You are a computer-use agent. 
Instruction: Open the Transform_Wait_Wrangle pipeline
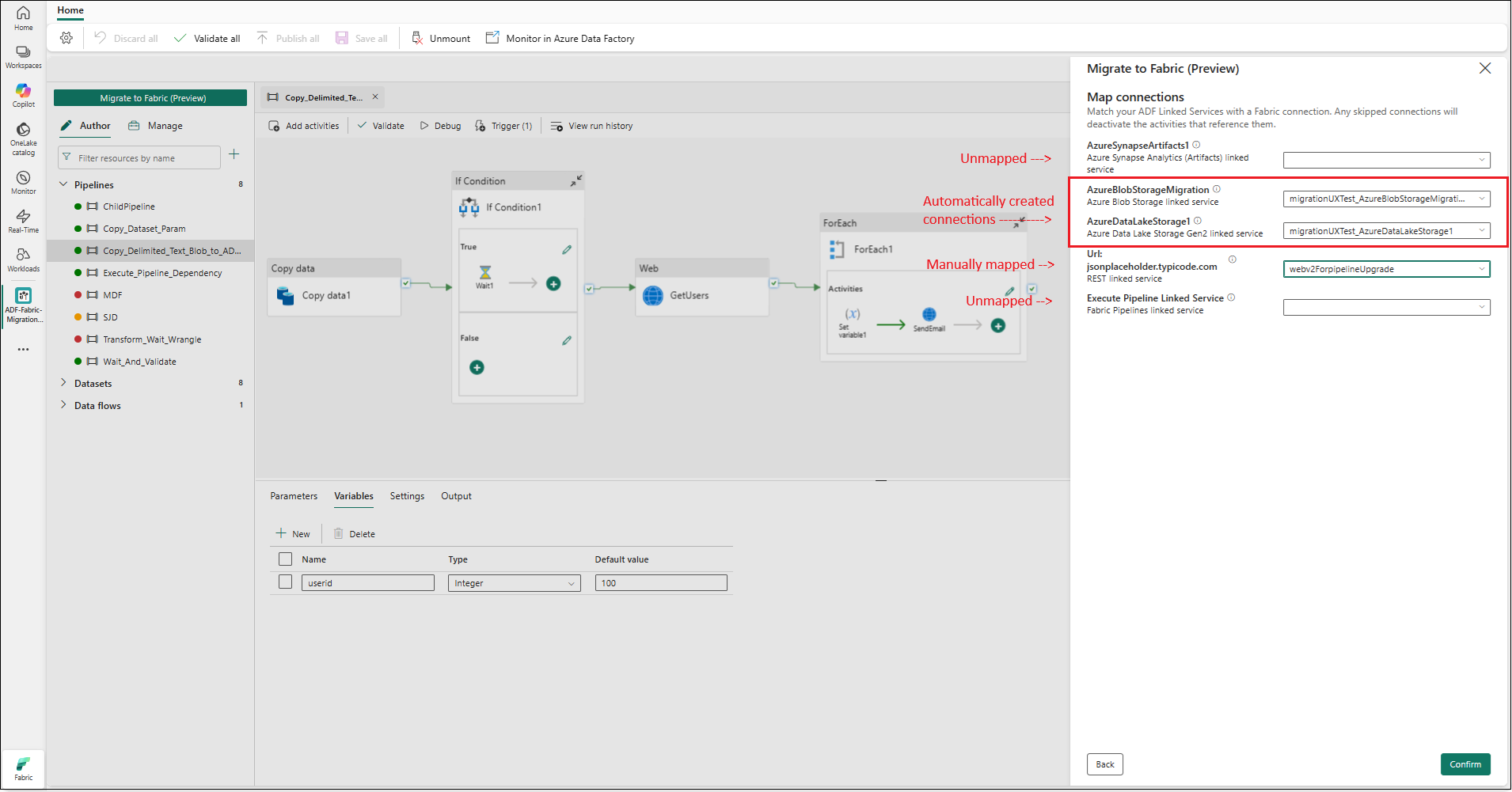pyautogui.click(x=152, y=339)
